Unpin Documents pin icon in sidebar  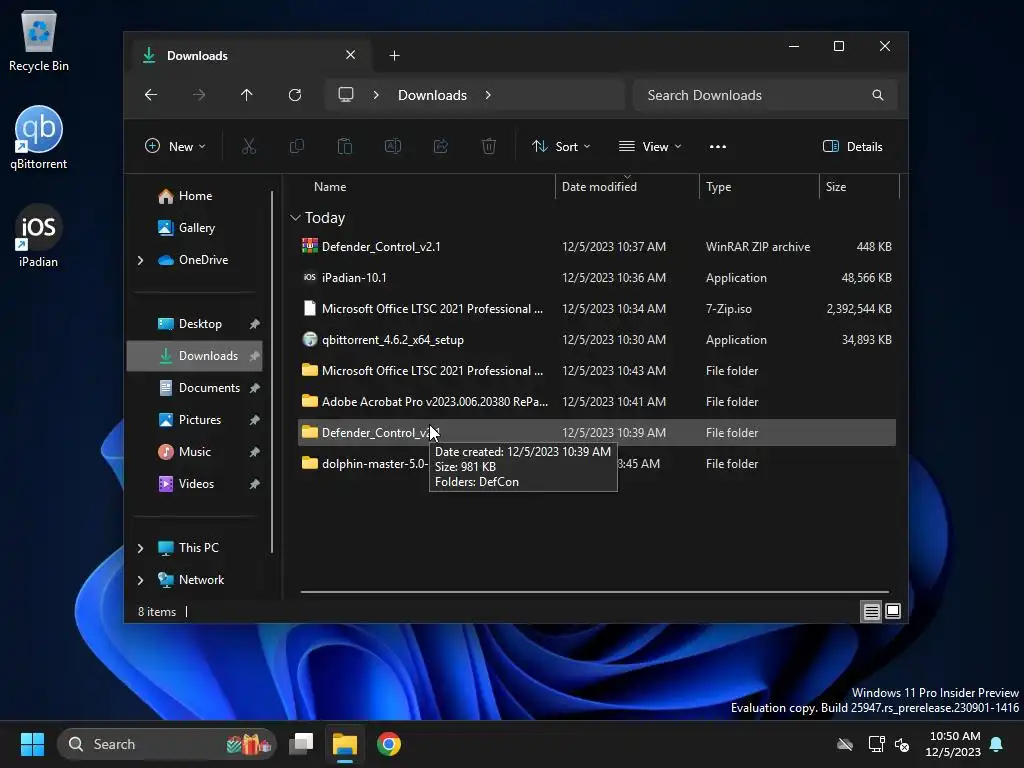pos(255,388)
